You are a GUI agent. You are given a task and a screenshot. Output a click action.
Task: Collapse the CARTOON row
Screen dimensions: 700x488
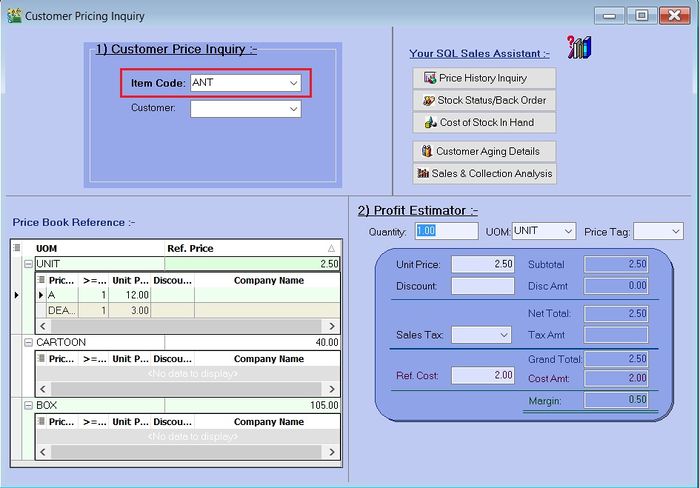click(x=28, y=342)
